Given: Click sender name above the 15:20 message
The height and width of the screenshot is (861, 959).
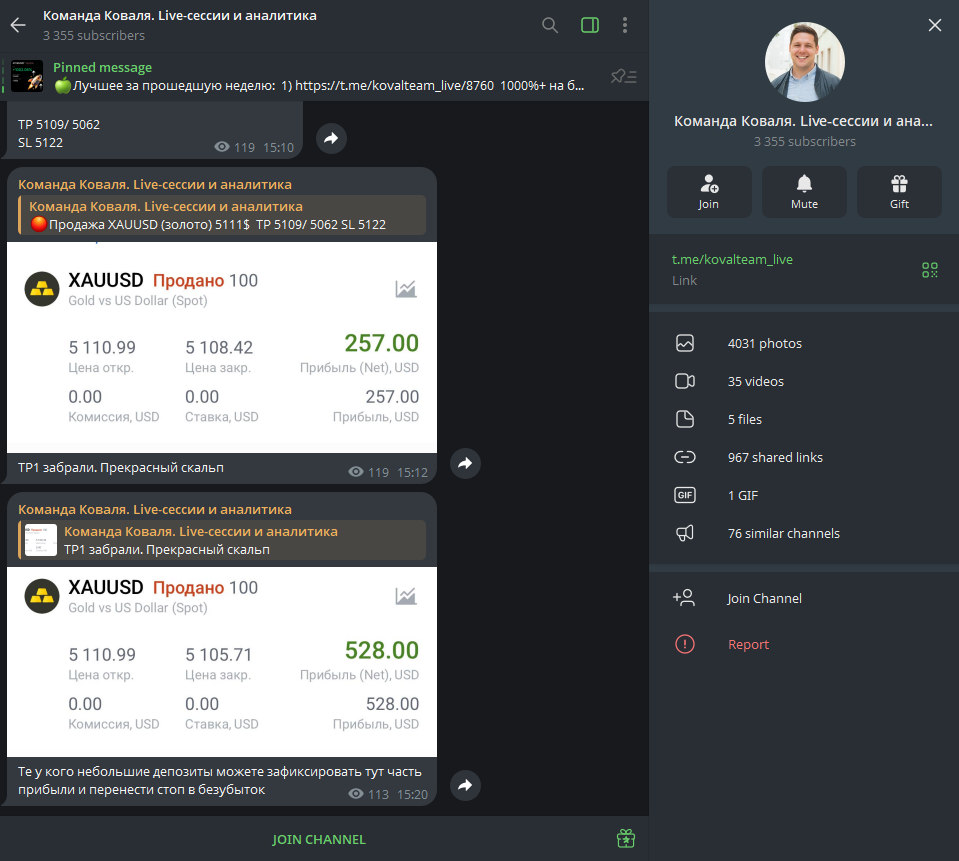Looking at the screenshot, I should point(155,509).
